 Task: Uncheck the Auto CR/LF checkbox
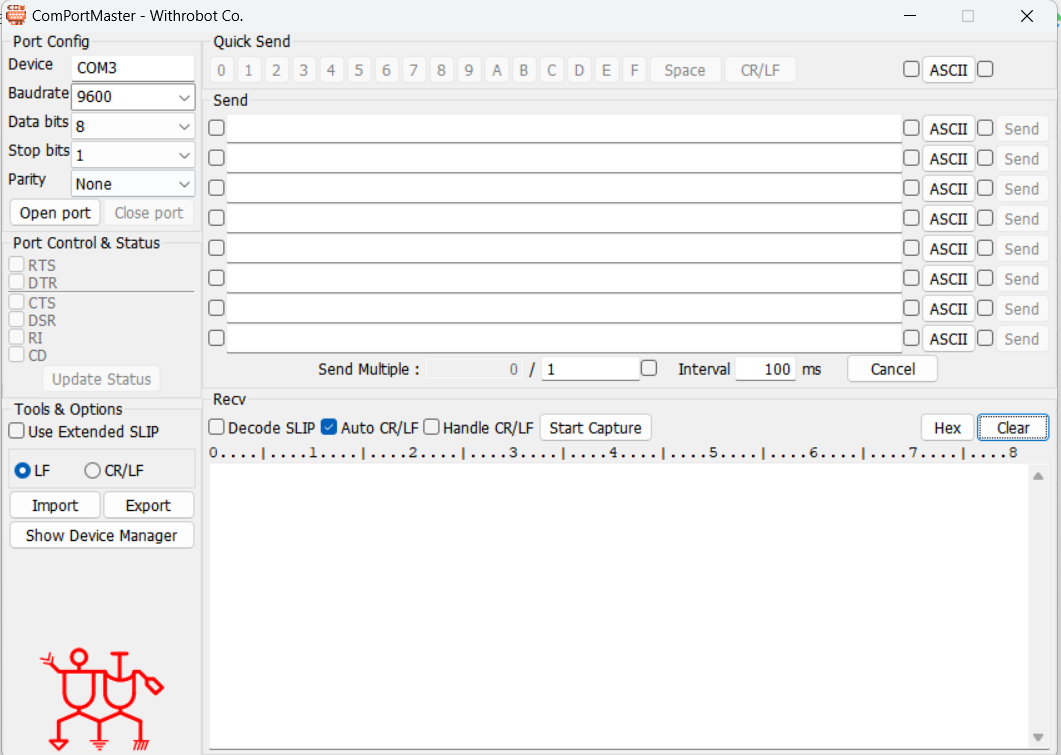point(329,427)
